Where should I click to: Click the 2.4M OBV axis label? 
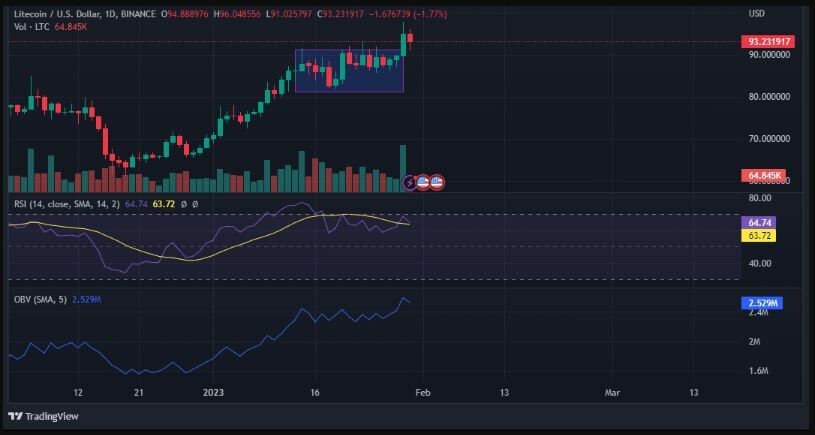click(x=758, y=313)
